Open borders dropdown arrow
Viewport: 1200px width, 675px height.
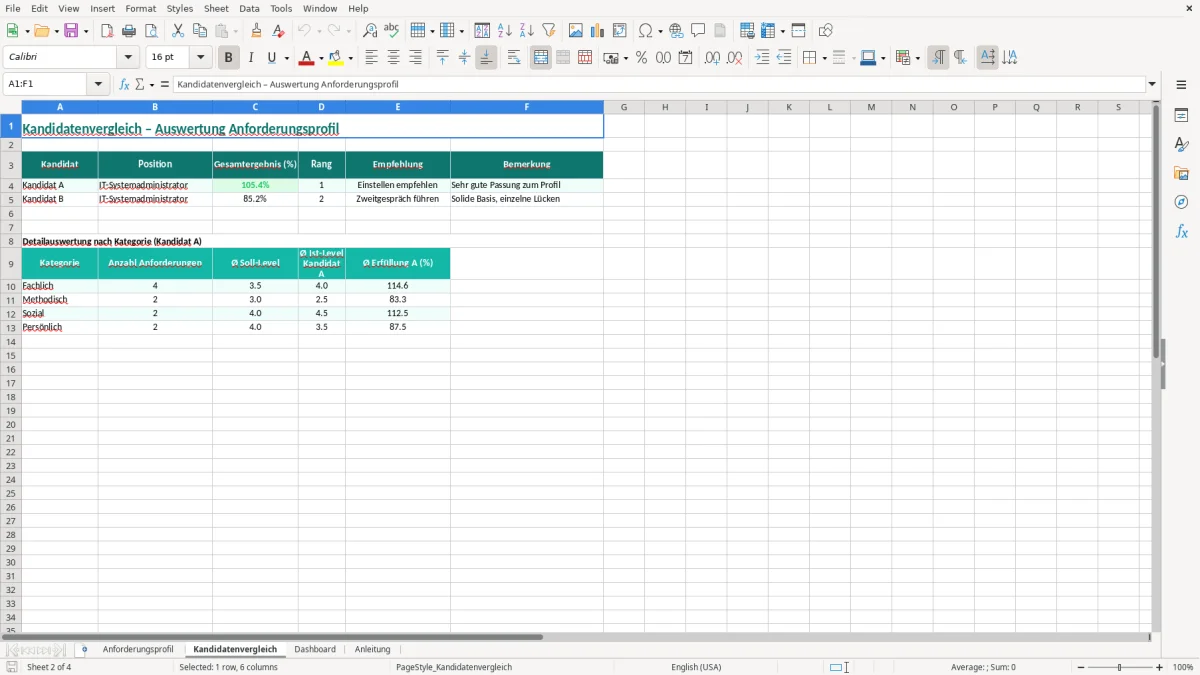coord(823,58)
